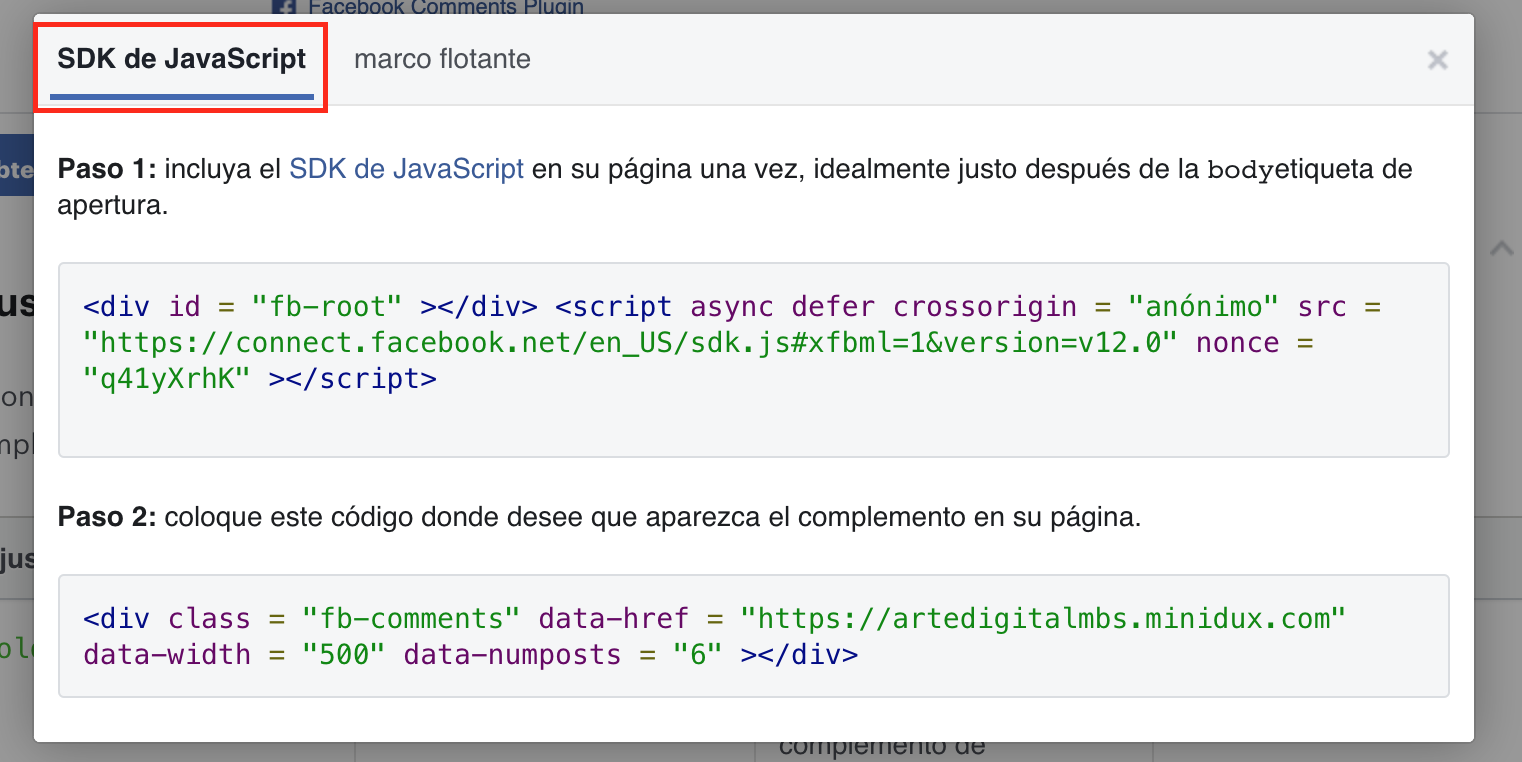This screenshot has height=762, width=1522.
Task: Select the fb-comments div code box
Action: (753, 636)
